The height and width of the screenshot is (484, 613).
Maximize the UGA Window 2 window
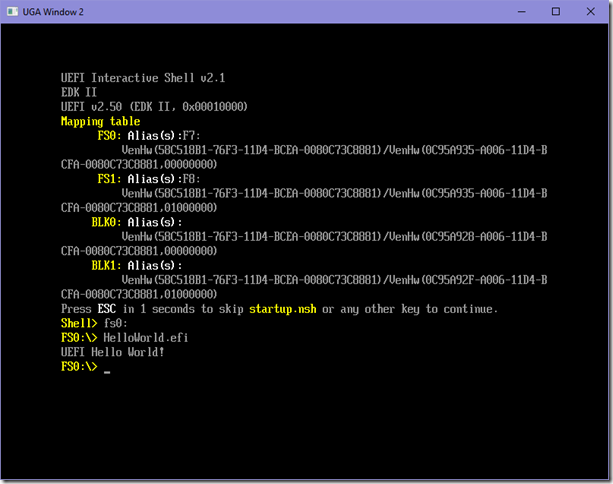coord(556,12)
